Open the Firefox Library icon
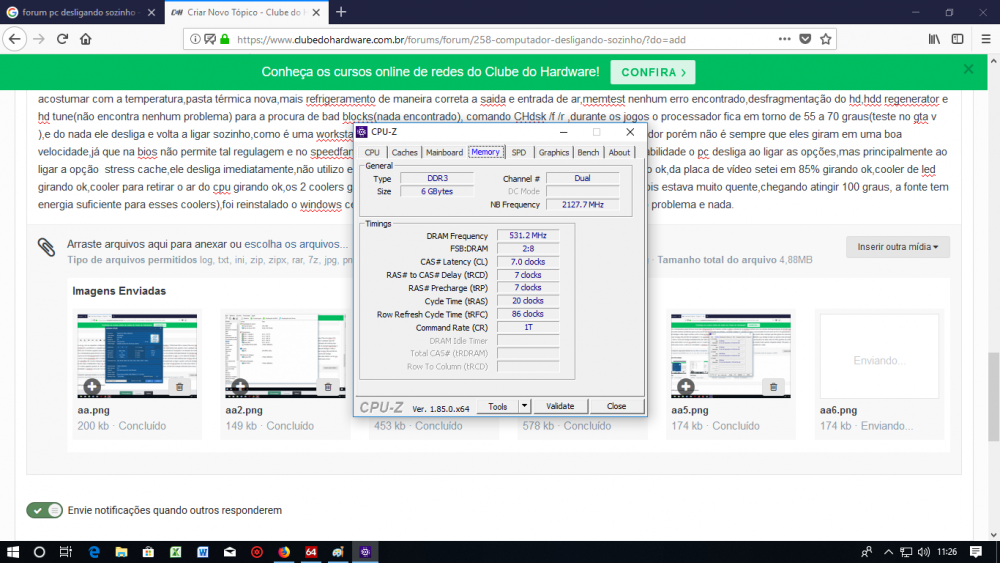 pyautogui.click(x=934, y=39)
